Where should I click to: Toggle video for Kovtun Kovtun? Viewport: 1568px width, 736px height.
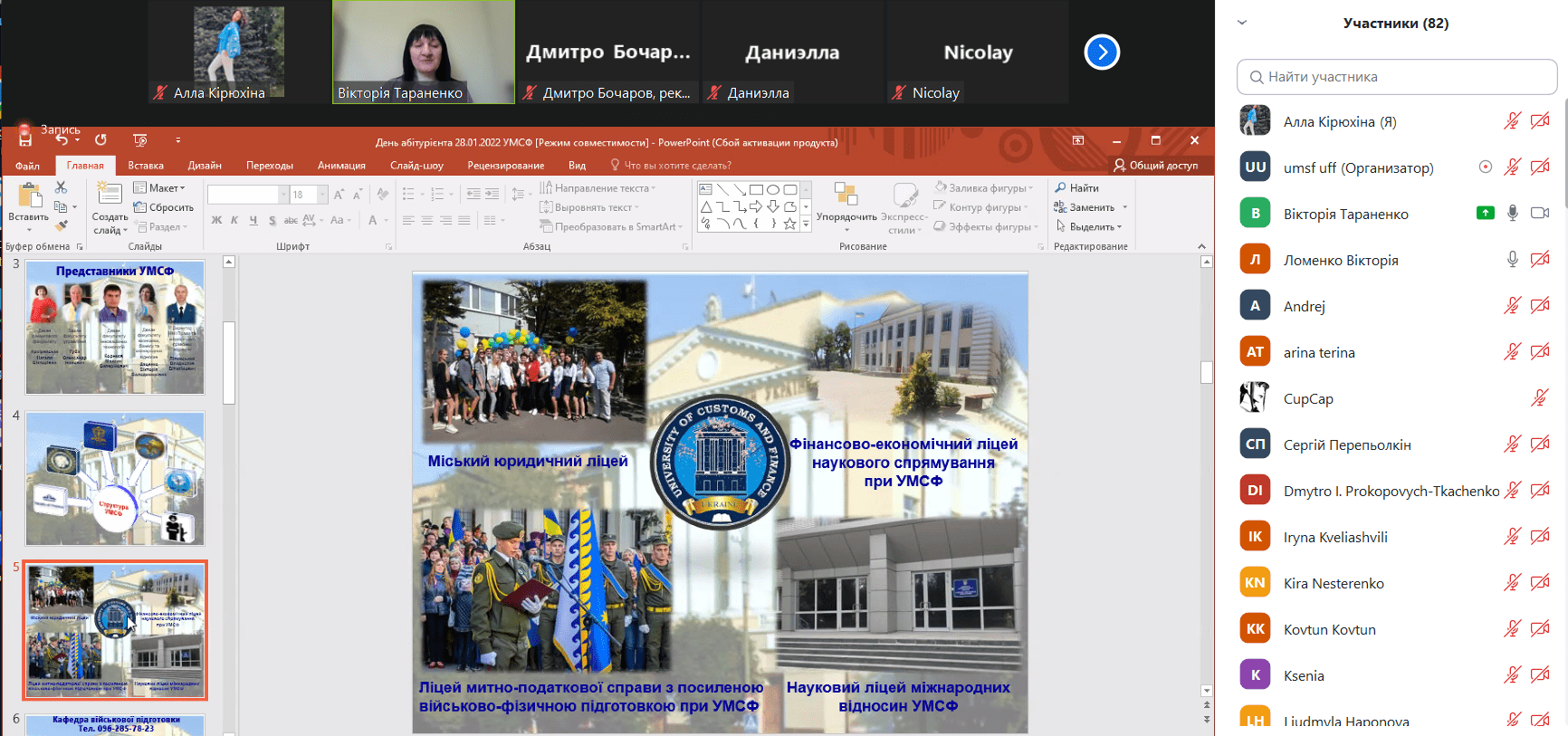click(1539, 628)
